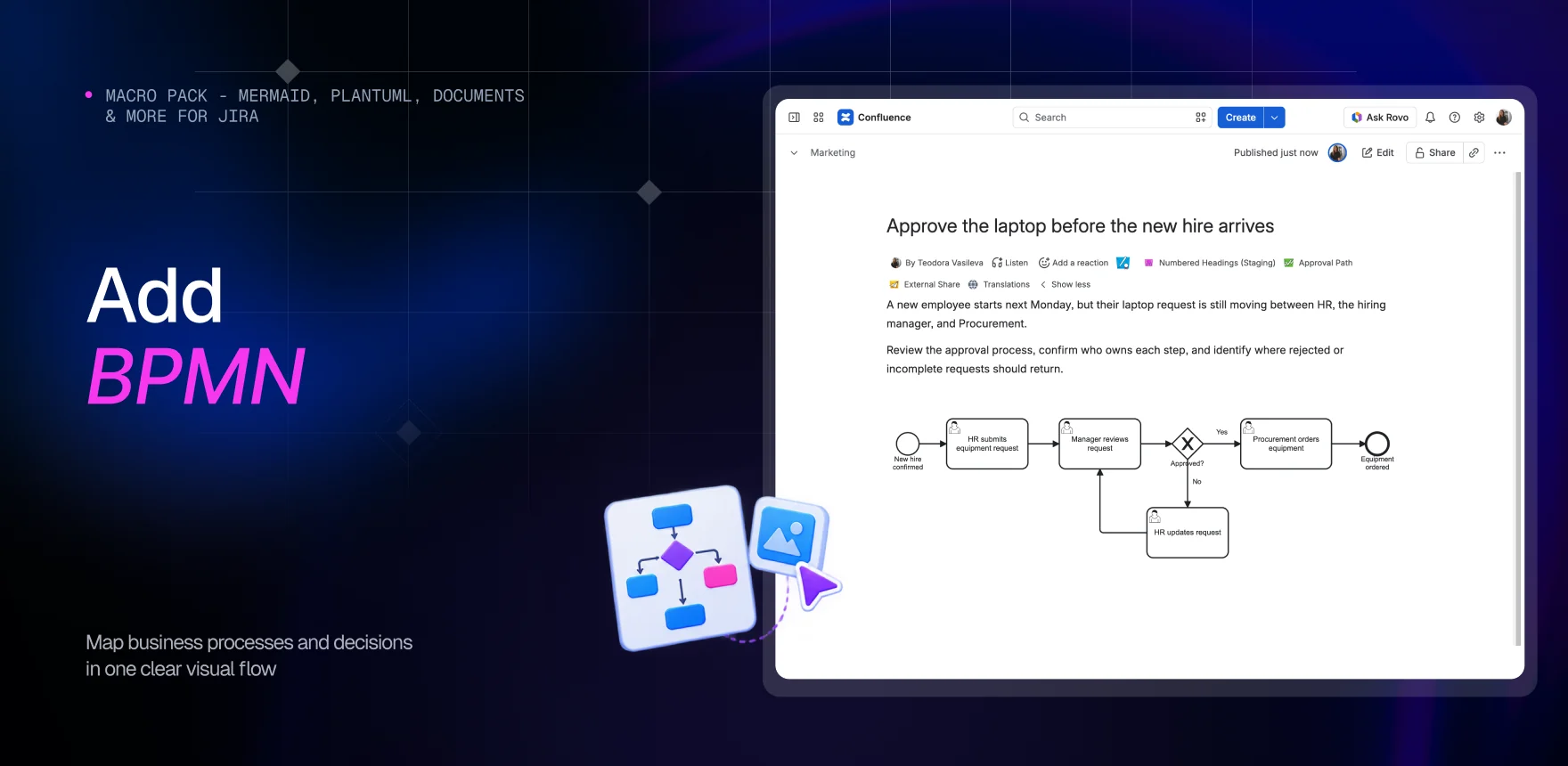Screen dimensions: 1568x766
Task: Select the 'Approved?' gateway diamond
Action: pyautogui.click(x=1188, y=444)
